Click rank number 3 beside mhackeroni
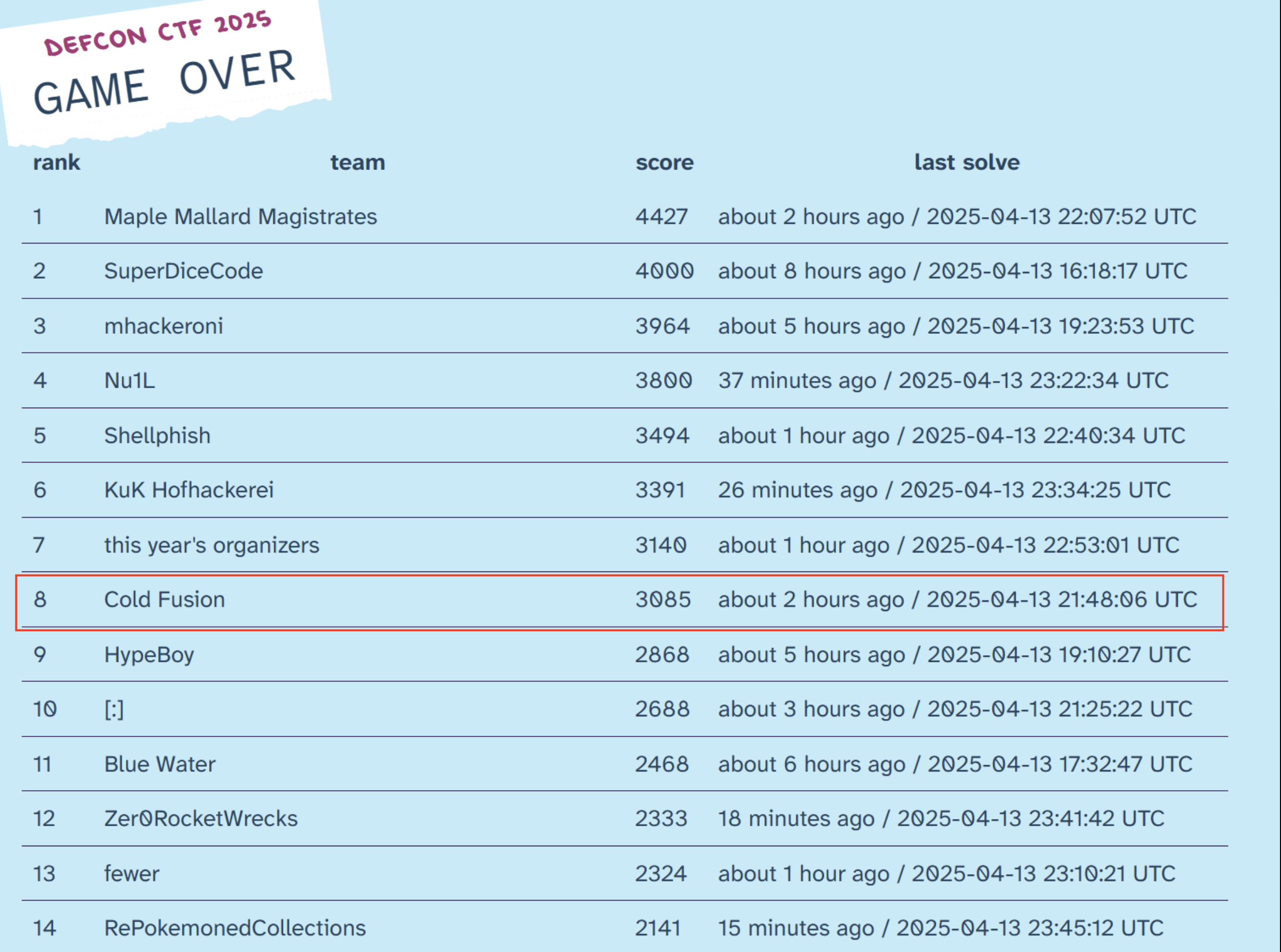The height and width of the screenshot is (952, 1281). pos(39,326)
